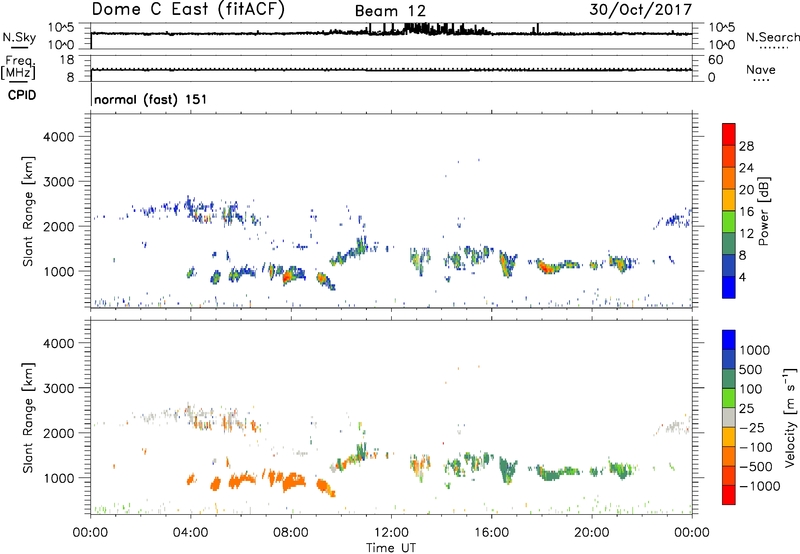Click the "24" tick on Power color bar
The image size is (800, 554).
click(x=746, y=168)
